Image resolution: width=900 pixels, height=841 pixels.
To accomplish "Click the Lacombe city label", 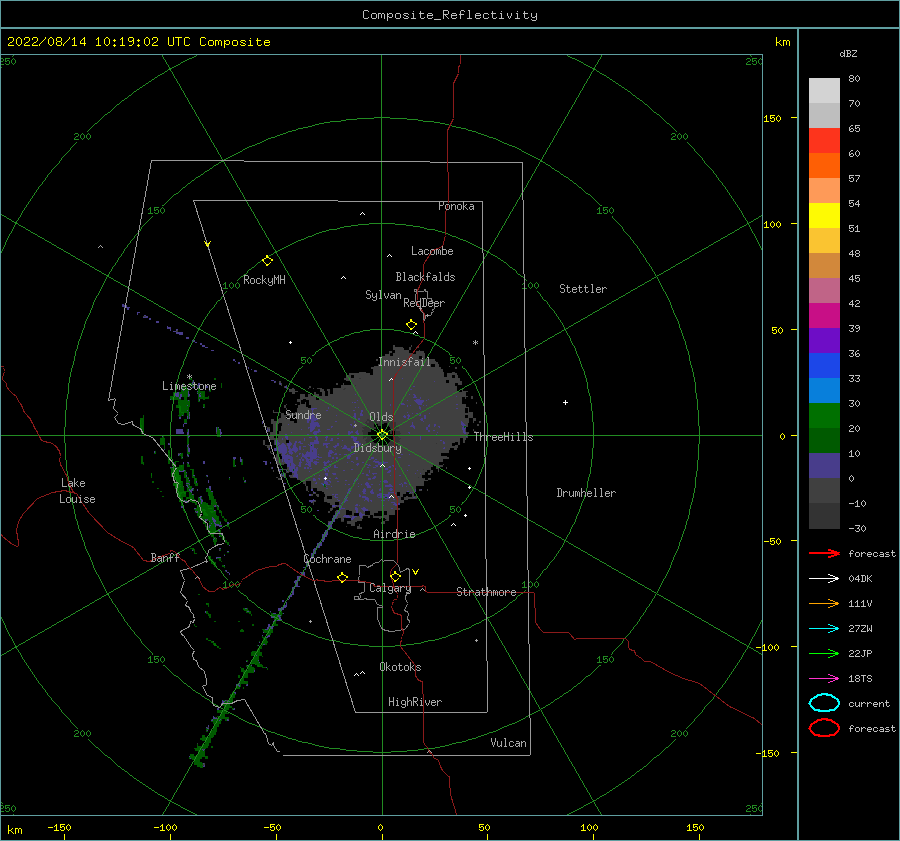I will pos(432,251).
